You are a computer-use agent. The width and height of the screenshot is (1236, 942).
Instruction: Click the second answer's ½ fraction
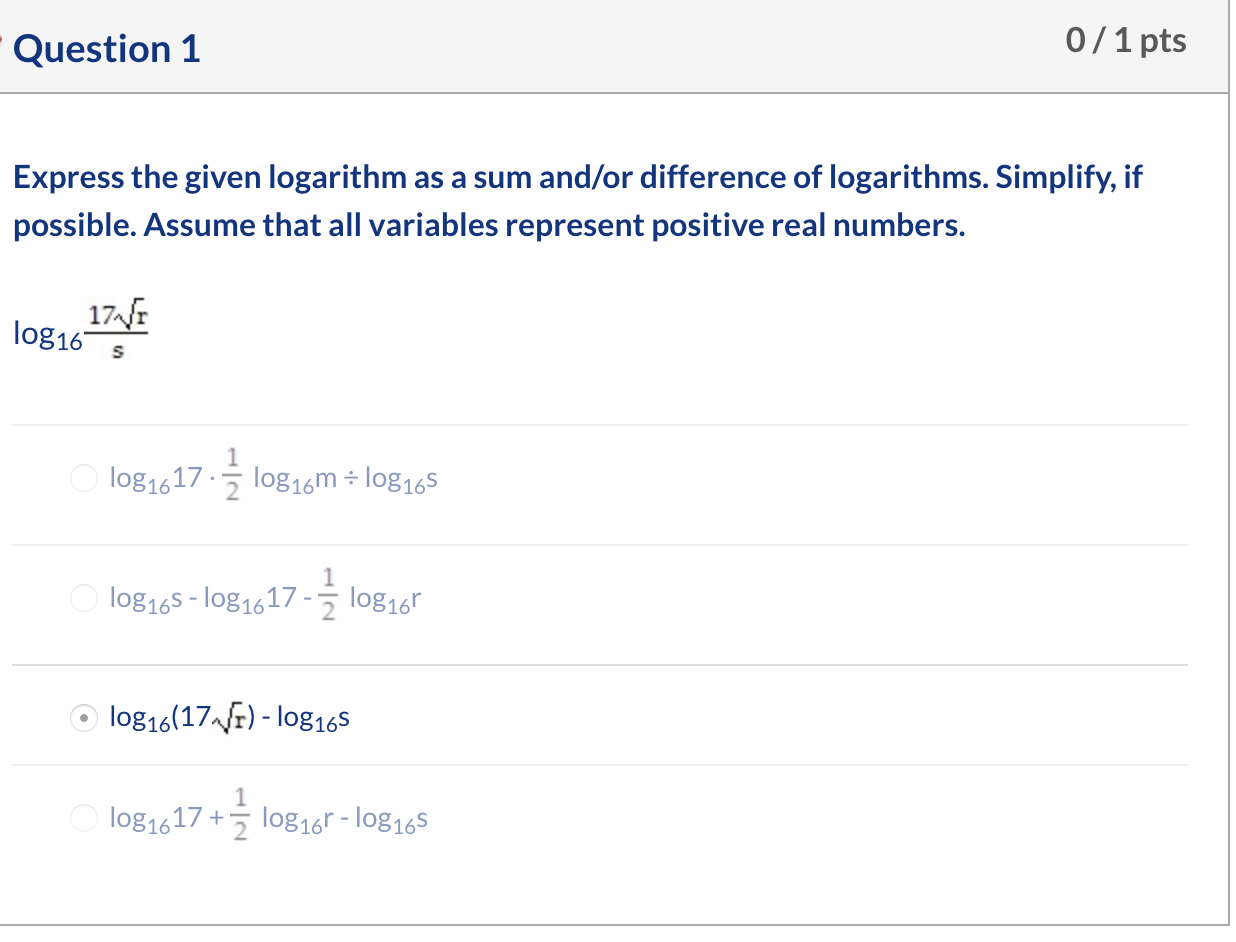click(328, 596)
